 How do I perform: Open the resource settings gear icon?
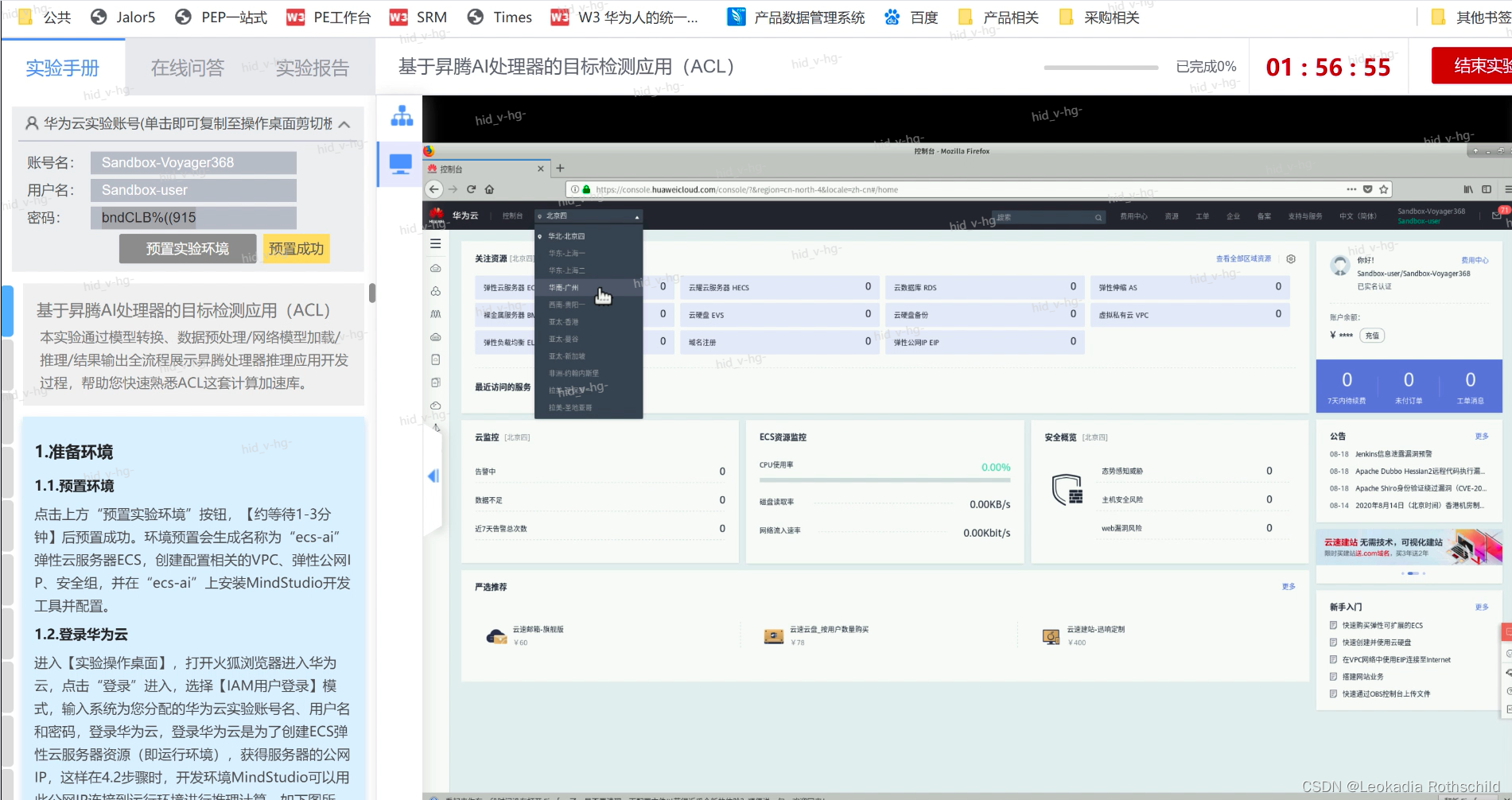pyautogui.click(x=1291, y=258)
